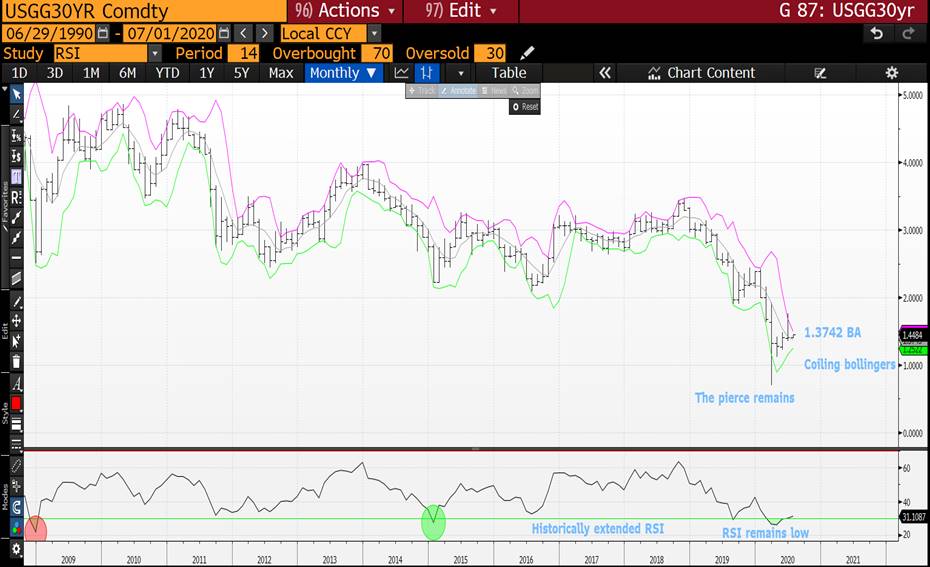The image size is (930, 567).
Task: Open the Edit menu
Action: click(461, 11)
